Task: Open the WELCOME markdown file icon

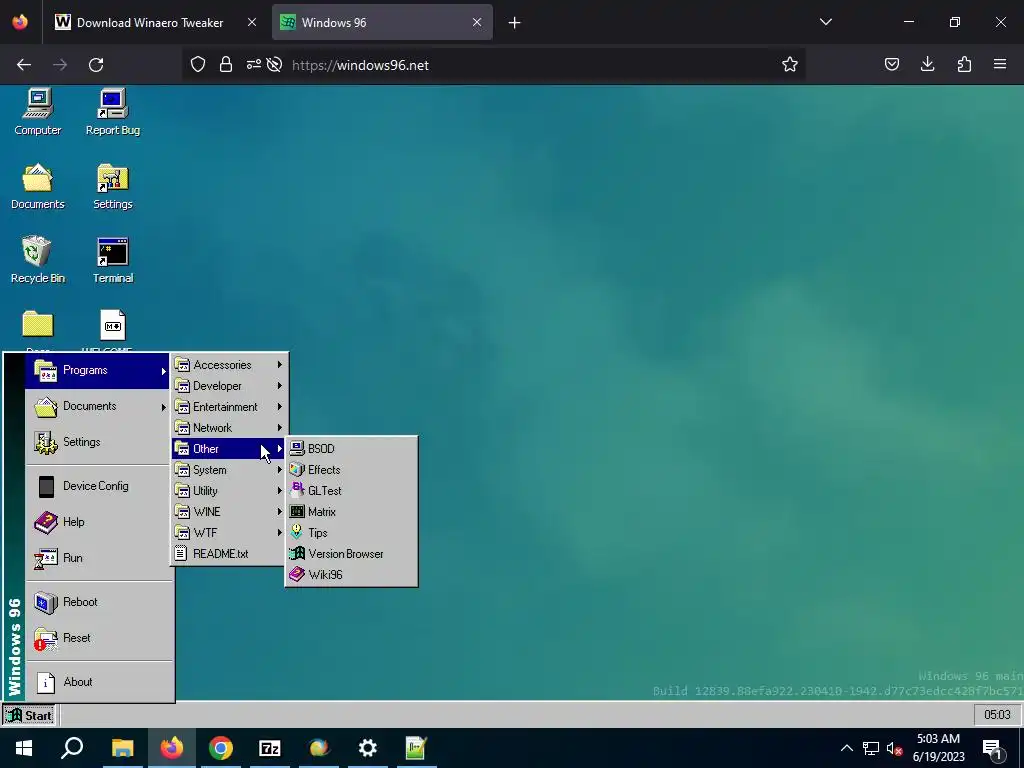Action: coord(112,331)
